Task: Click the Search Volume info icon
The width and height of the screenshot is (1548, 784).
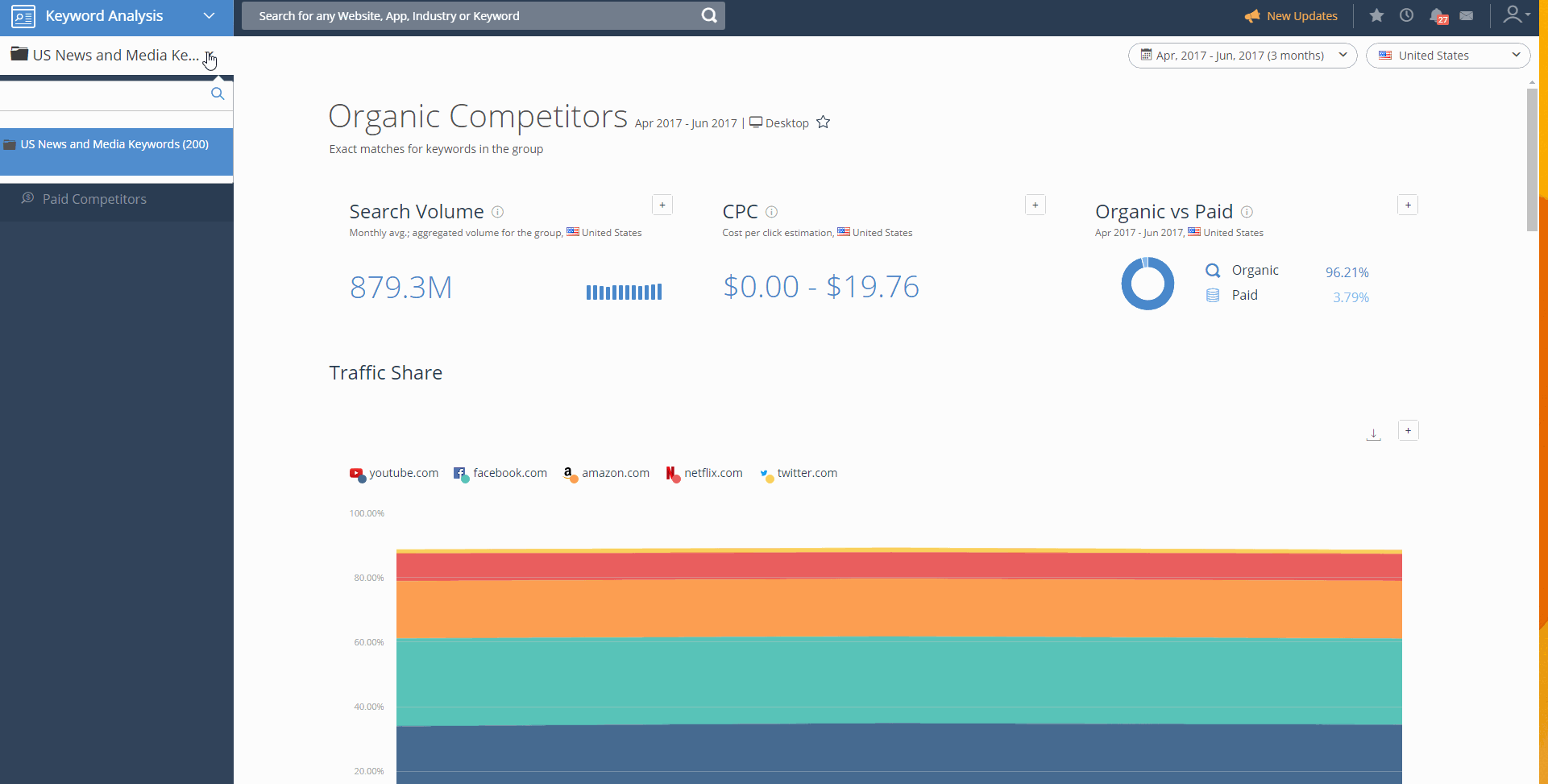Action: pos(498,212)
